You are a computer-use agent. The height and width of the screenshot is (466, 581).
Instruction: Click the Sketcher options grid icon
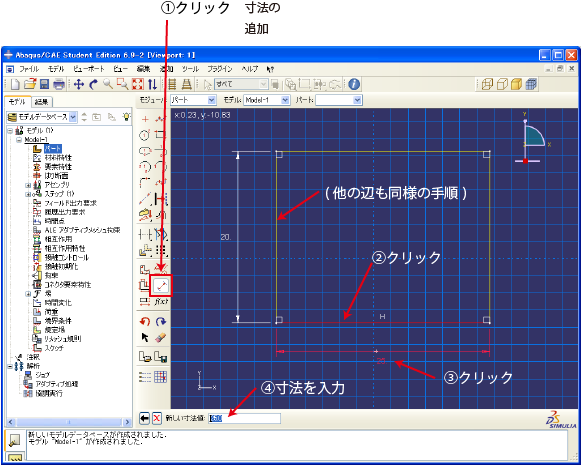click(x=161, y=377)
